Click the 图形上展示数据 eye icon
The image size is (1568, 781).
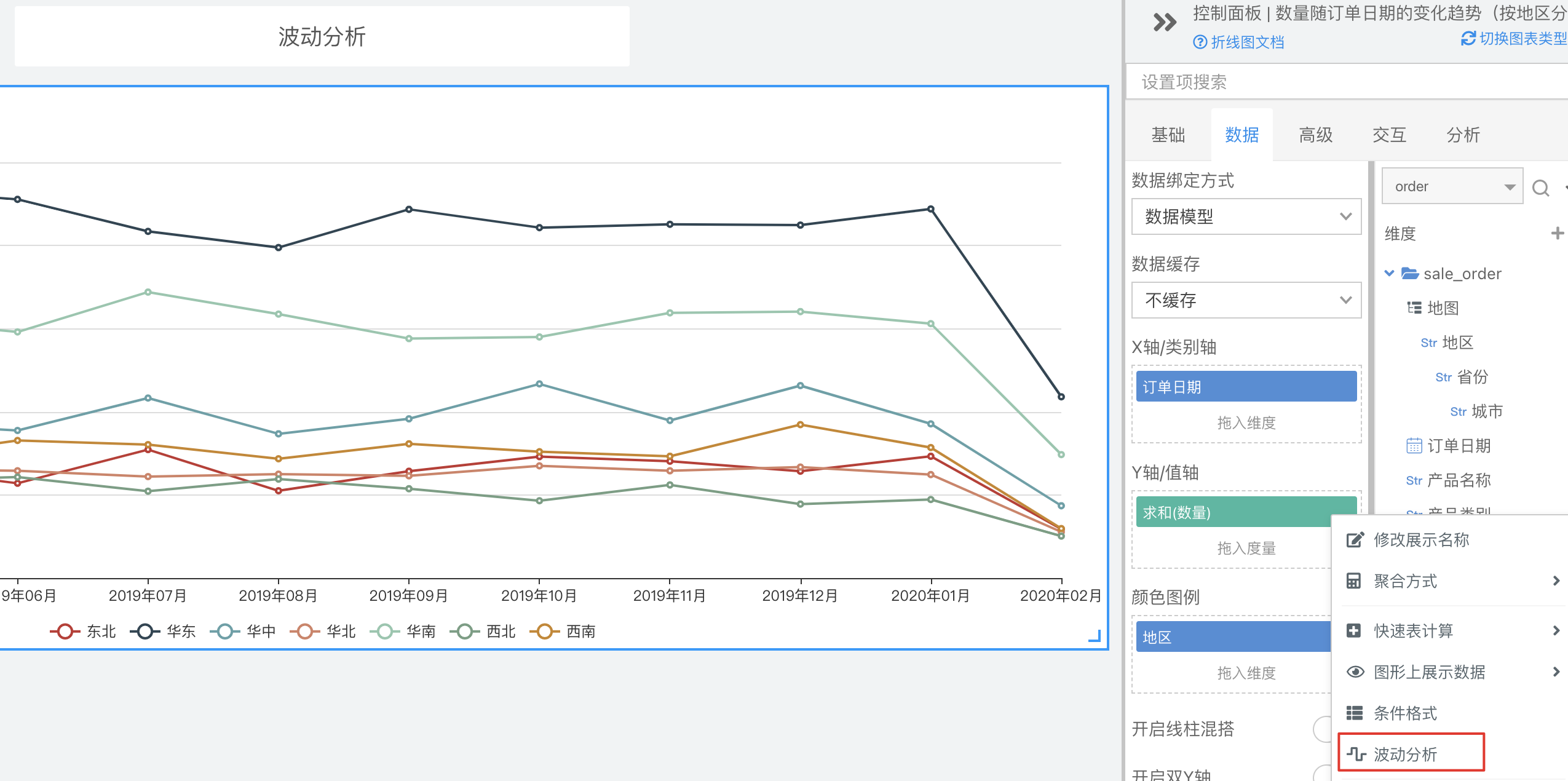click(x=1355, y=672)
